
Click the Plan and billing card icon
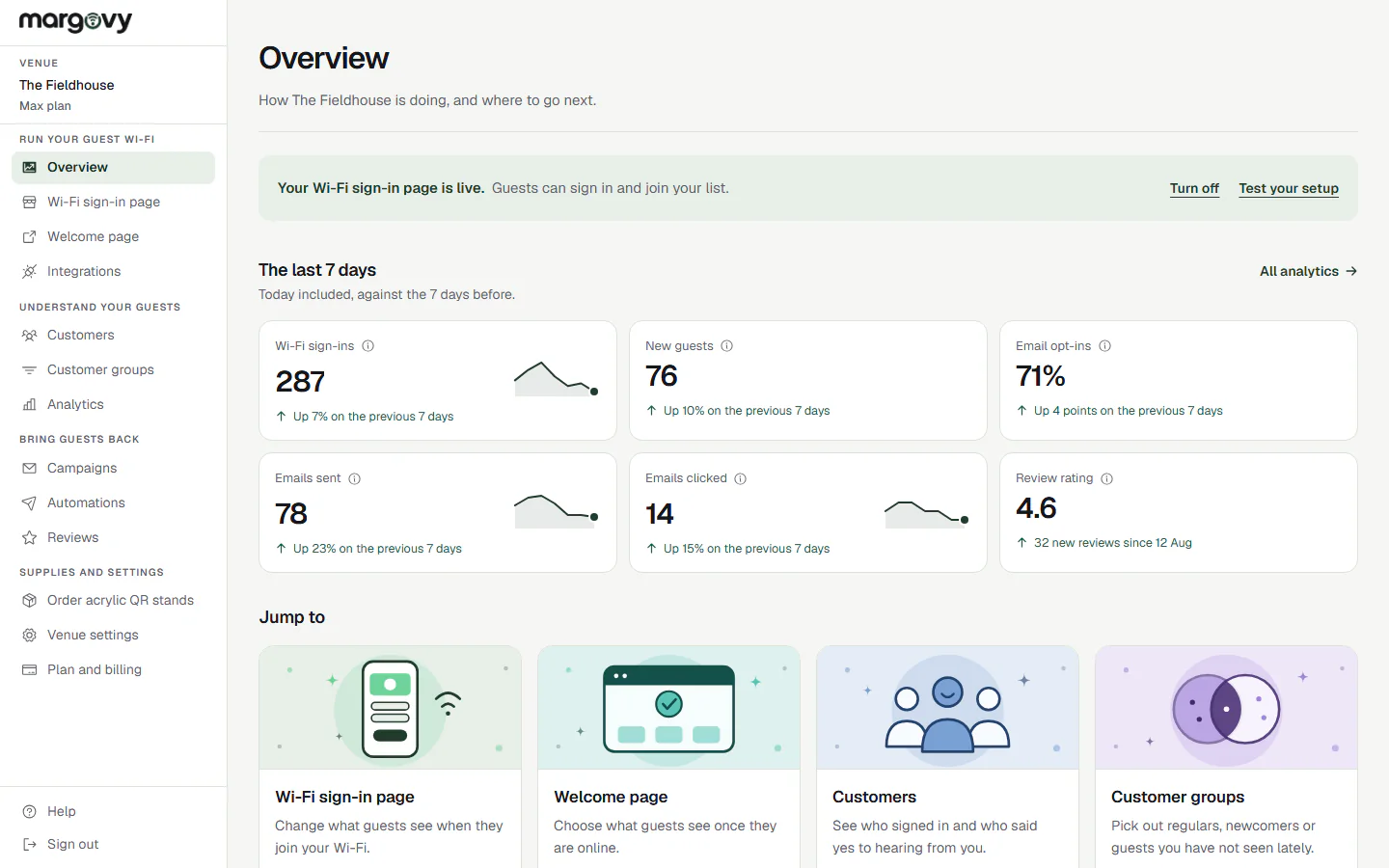[x=30, y=669]
